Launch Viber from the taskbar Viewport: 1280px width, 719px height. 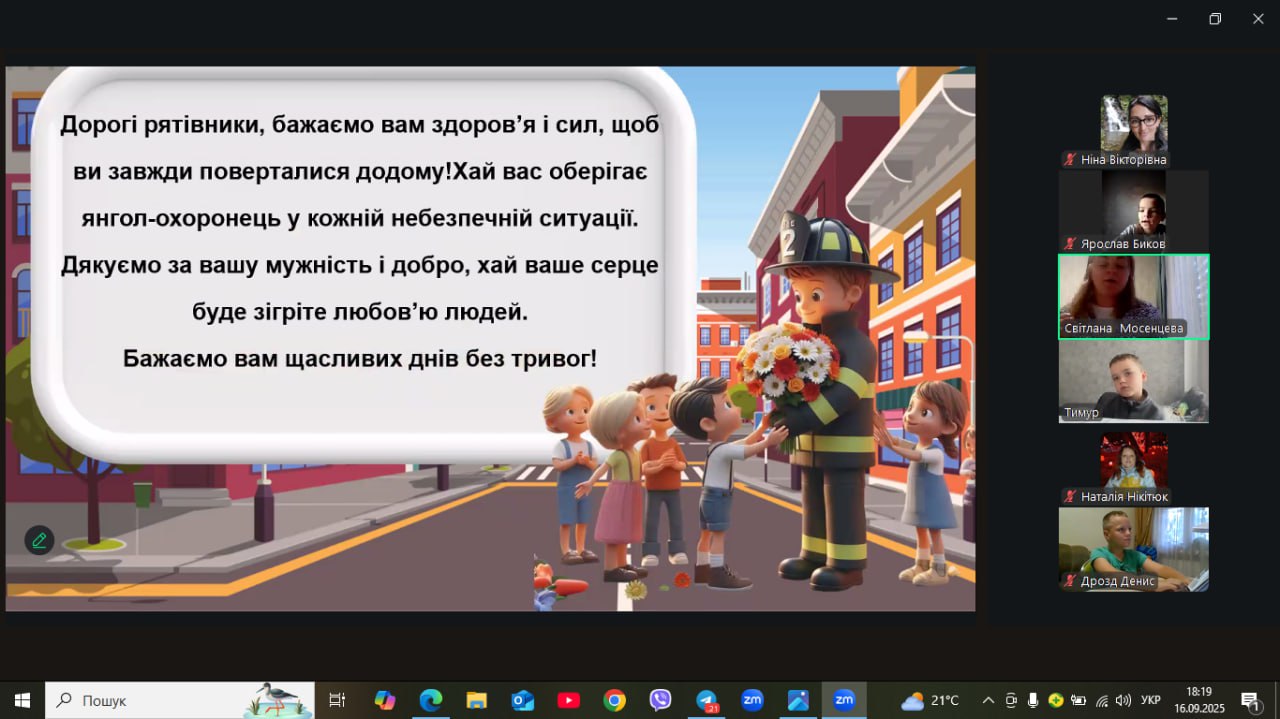(660, 700)
